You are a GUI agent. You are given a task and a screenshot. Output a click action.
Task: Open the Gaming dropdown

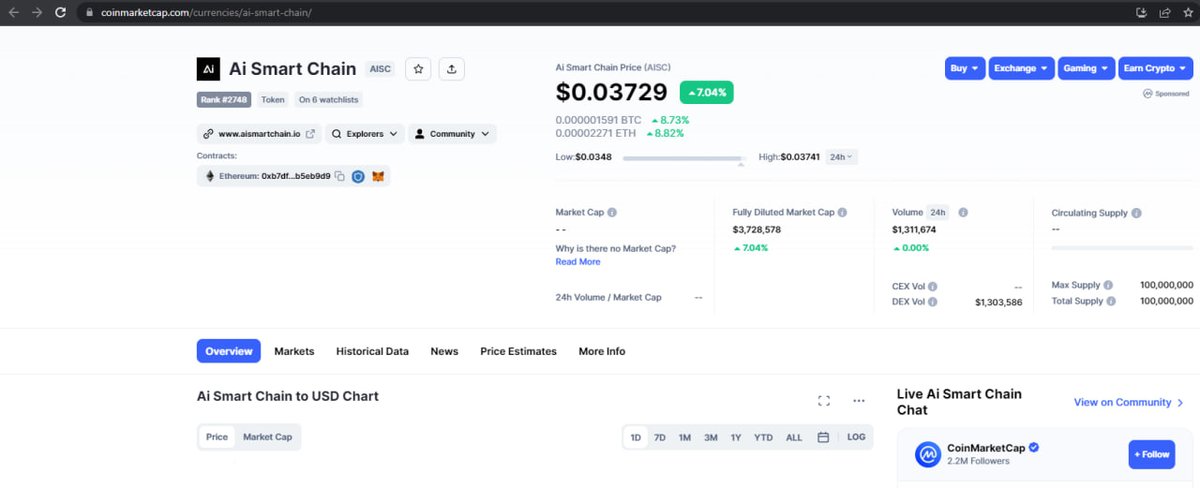(1086, 68)
